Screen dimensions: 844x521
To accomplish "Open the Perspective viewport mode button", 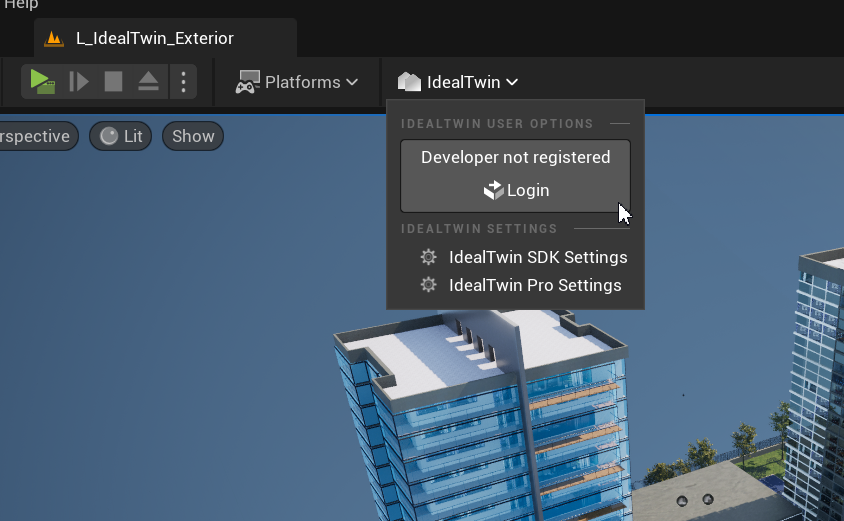I will 35,136.
